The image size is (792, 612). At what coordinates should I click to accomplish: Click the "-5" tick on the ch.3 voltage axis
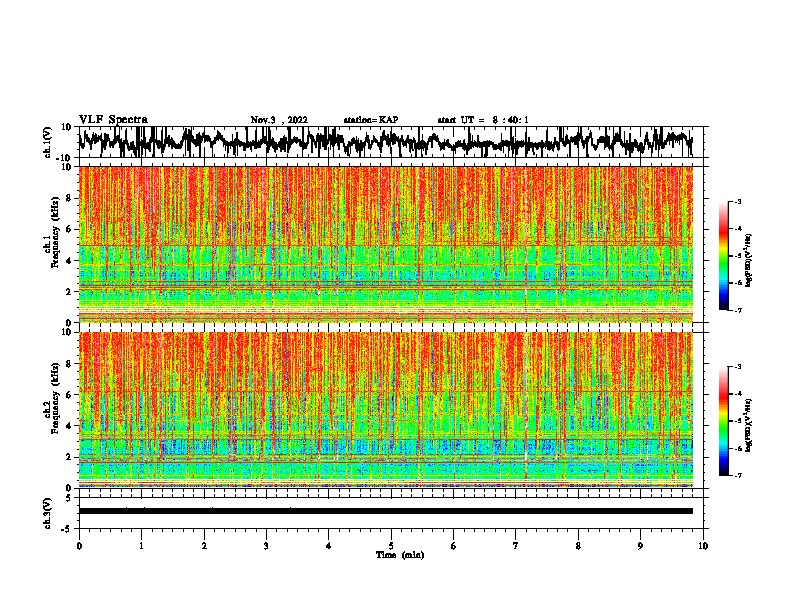[x=67, y=529]
